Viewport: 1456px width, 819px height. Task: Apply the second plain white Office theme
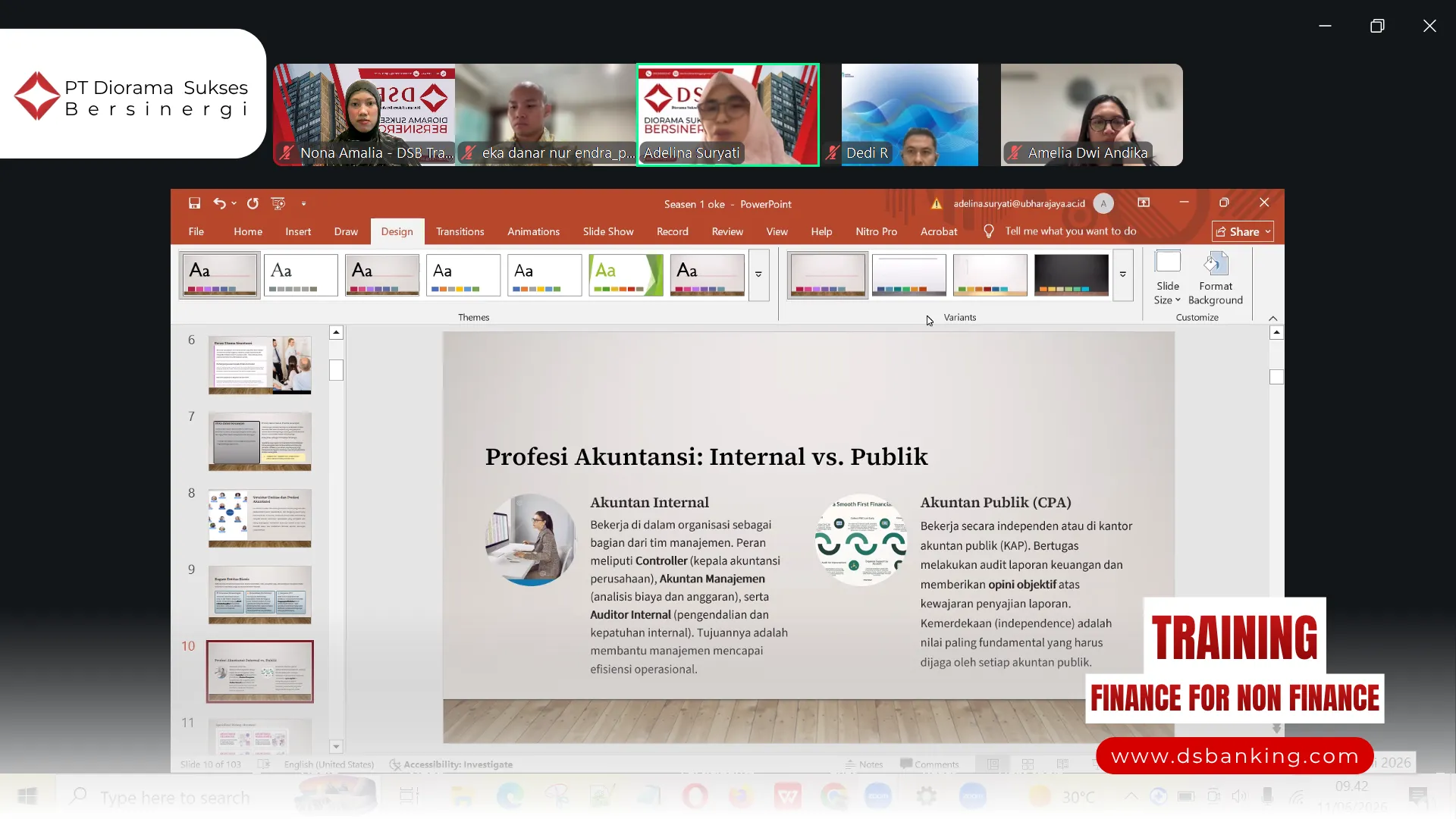(301, 275)
